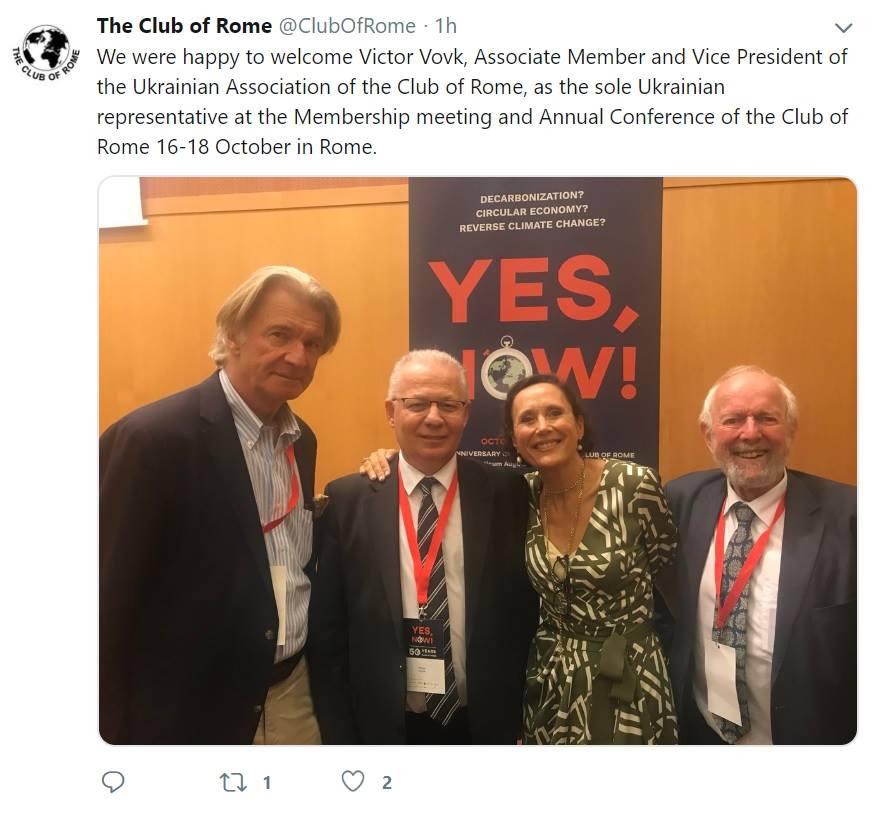Visit the @ClubOfRome handle link

(348, 26)
